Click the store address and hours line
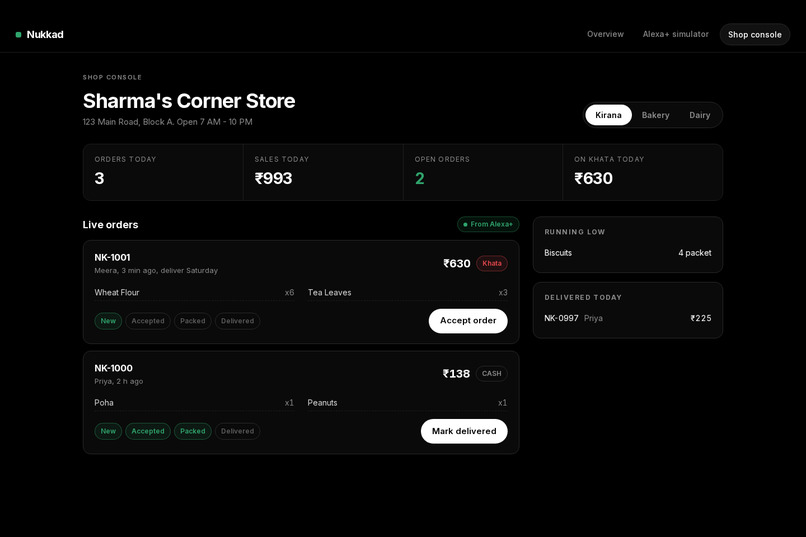The width and height of the screenshot is (806, 537). pyautogui.click(x=168, y=122)
